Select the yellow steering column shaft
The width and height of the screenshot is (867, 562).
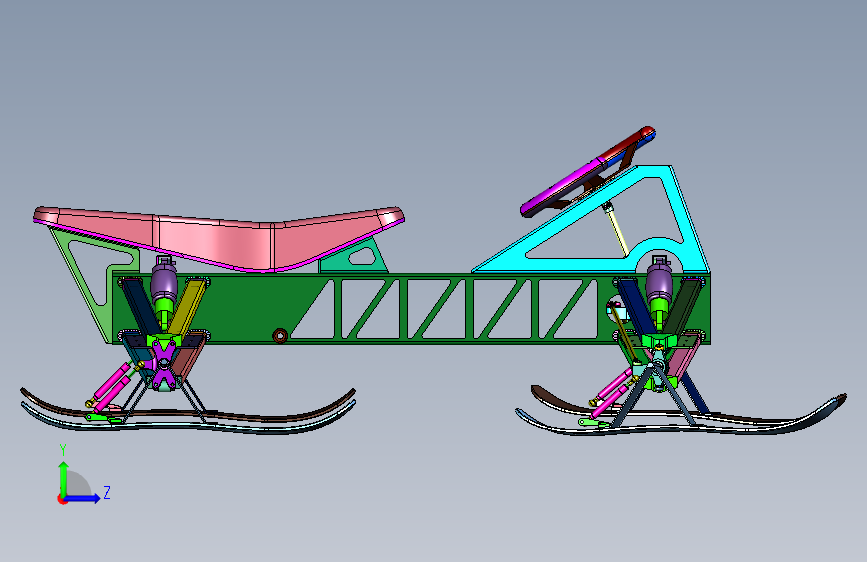(x=616, y=231)
